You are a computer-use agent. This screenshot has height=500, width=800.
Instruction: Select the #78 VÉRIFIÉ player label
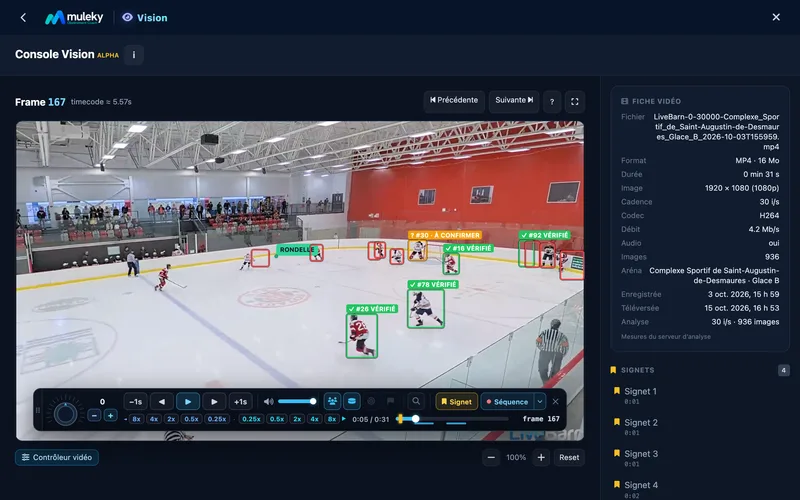[x=433, y=284]
